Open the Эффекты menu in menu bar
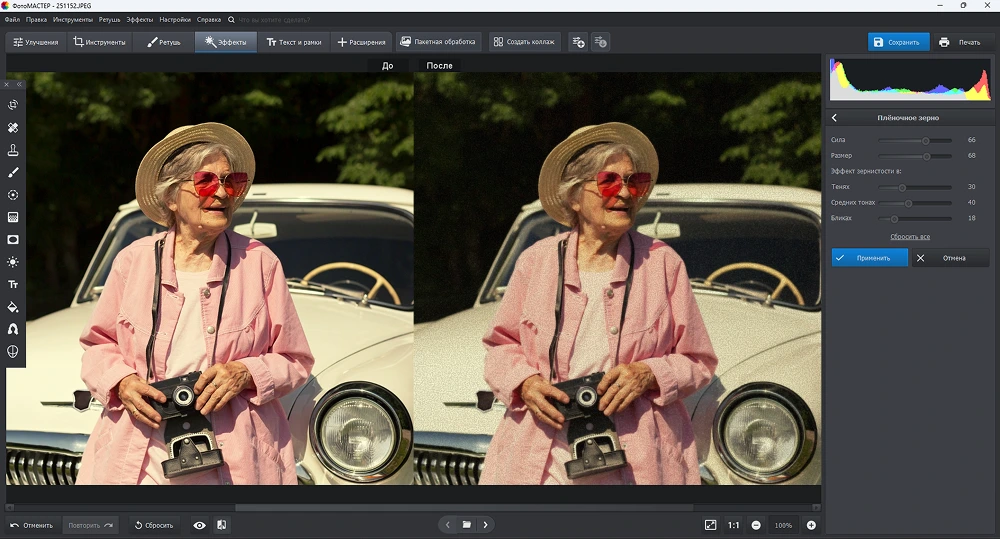 140,20
